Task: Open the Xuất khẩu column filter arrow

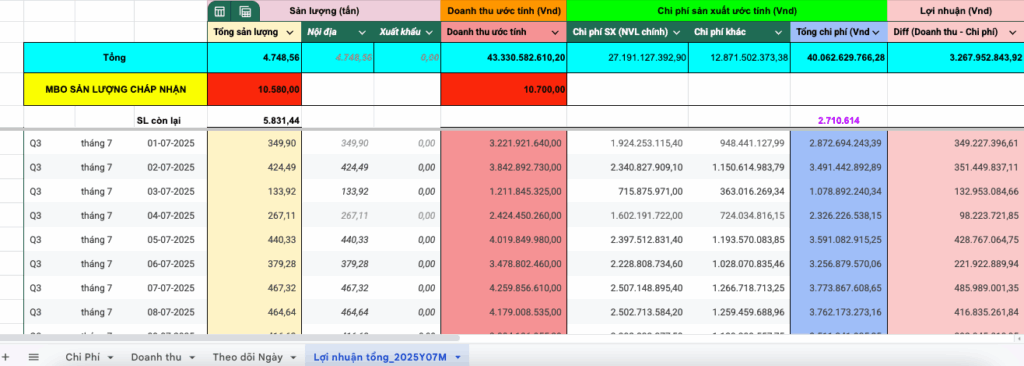Action: (x=429, y=32)
